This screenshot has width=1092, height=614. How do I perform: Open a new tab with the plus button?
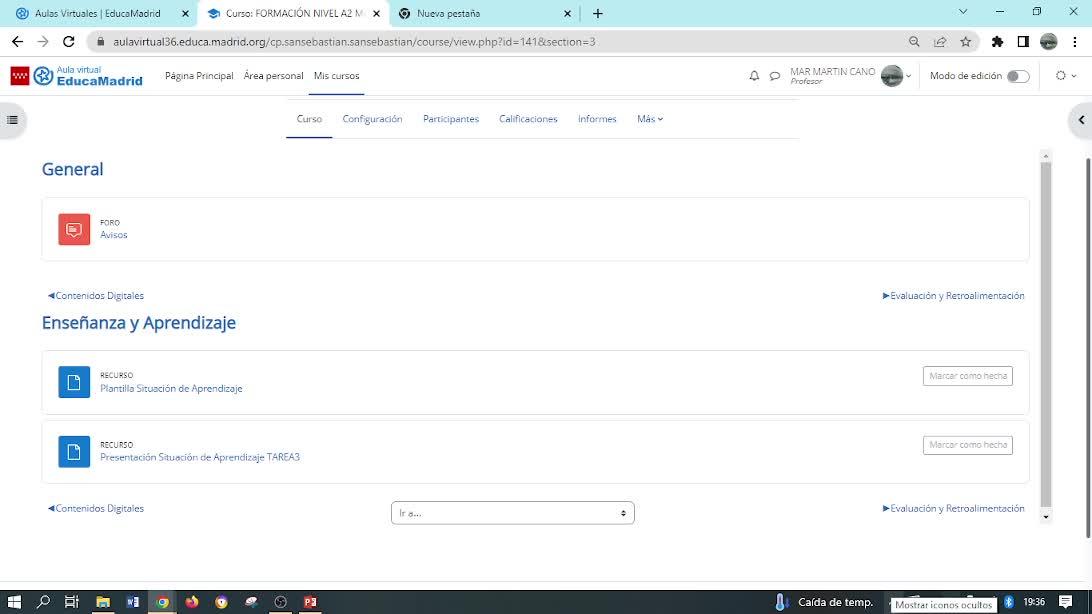tap(598, 13)
